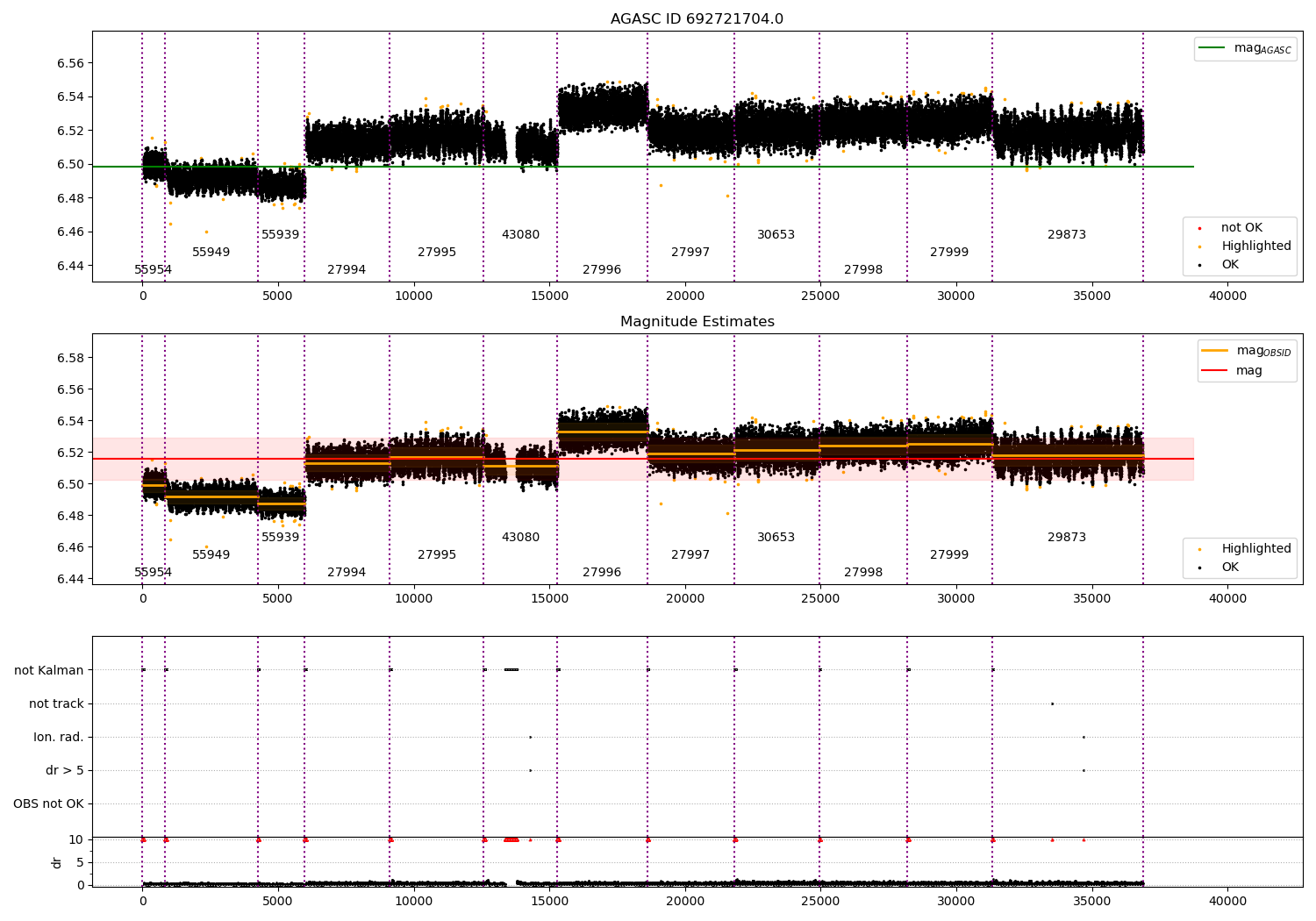
Task: Click obsid label 29873 in the Magnitude Estimates plot
Action: (x=1067, y=537)
